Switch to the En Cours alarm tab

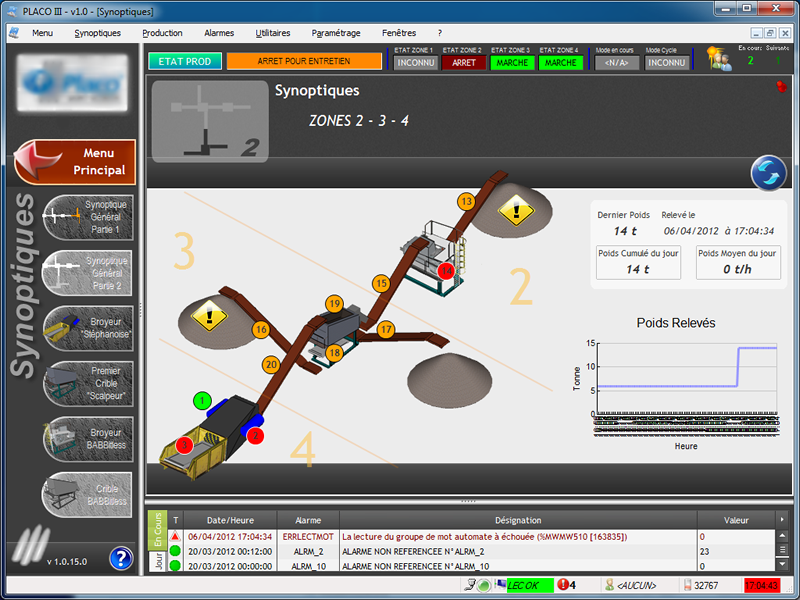(156, 528)
